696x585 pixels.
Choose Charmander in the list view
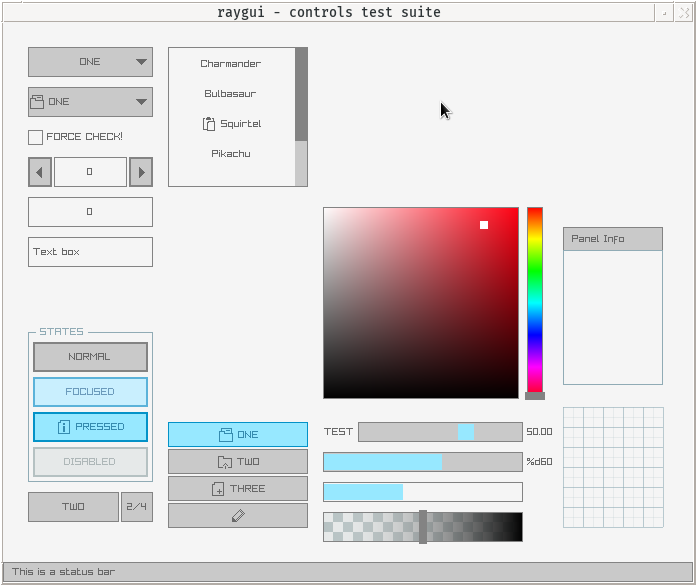coord(231,63)
